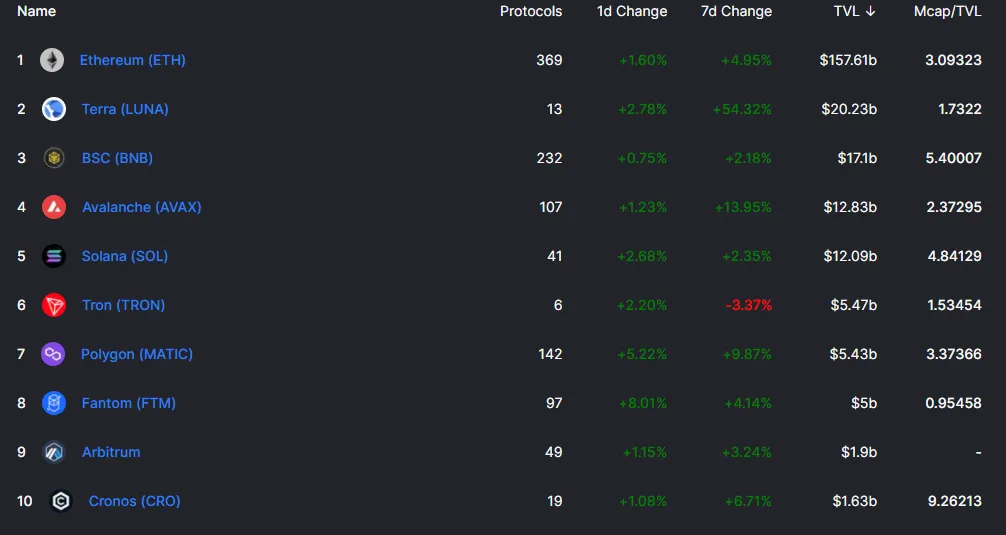Sort by the 1d Change column header

632,12
